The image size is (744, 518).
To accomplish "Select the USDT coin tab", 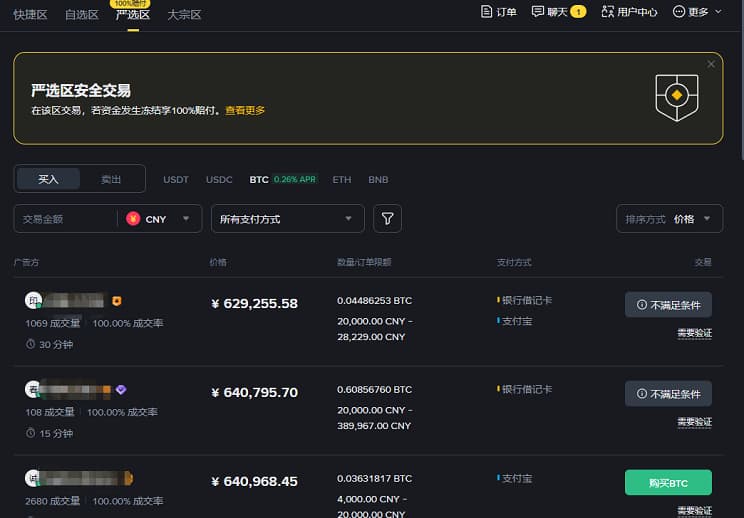I will pos(176,180).
